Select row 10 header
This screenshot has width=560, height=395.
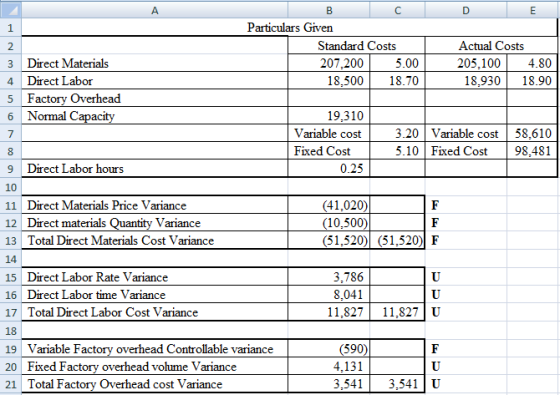[11, 187]
